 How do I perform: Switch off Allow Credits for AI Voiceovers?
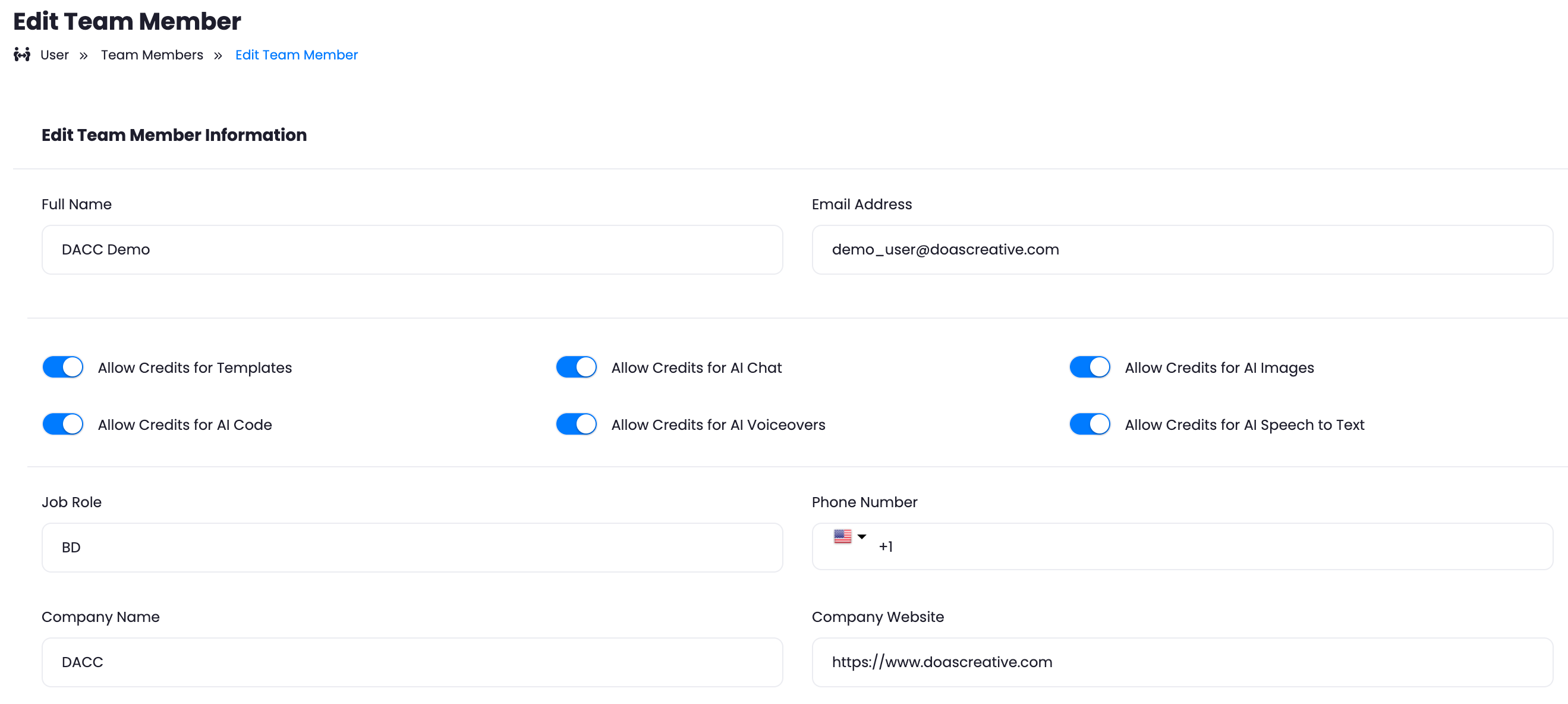pos(576,424)
